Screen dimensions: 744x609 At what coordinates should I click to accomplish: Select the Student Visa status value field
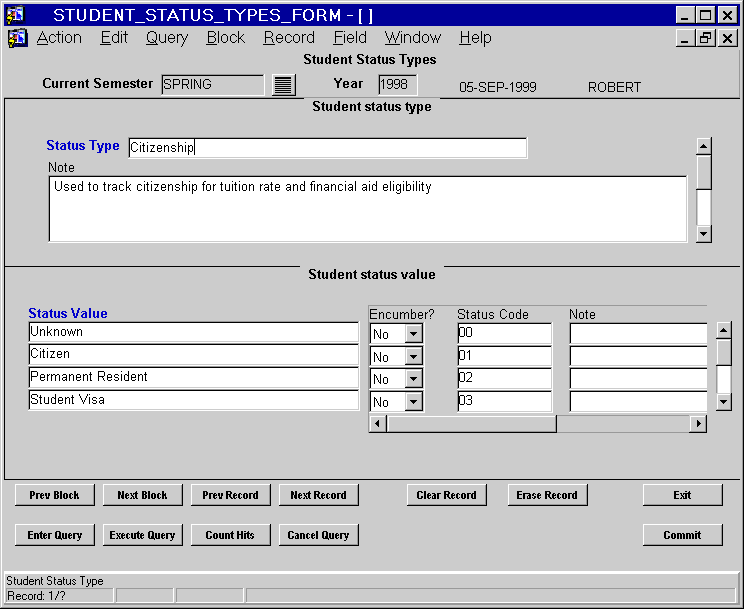(x=194, y=400)
